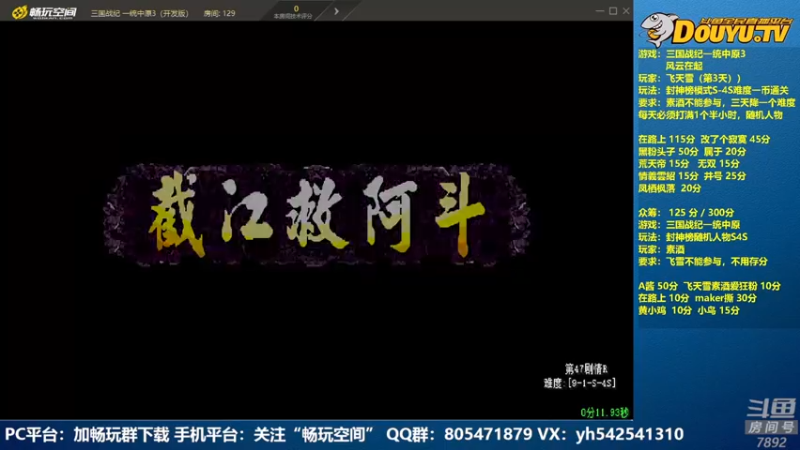Click the 要求: 素酒不能参与 line

[716, 103]
